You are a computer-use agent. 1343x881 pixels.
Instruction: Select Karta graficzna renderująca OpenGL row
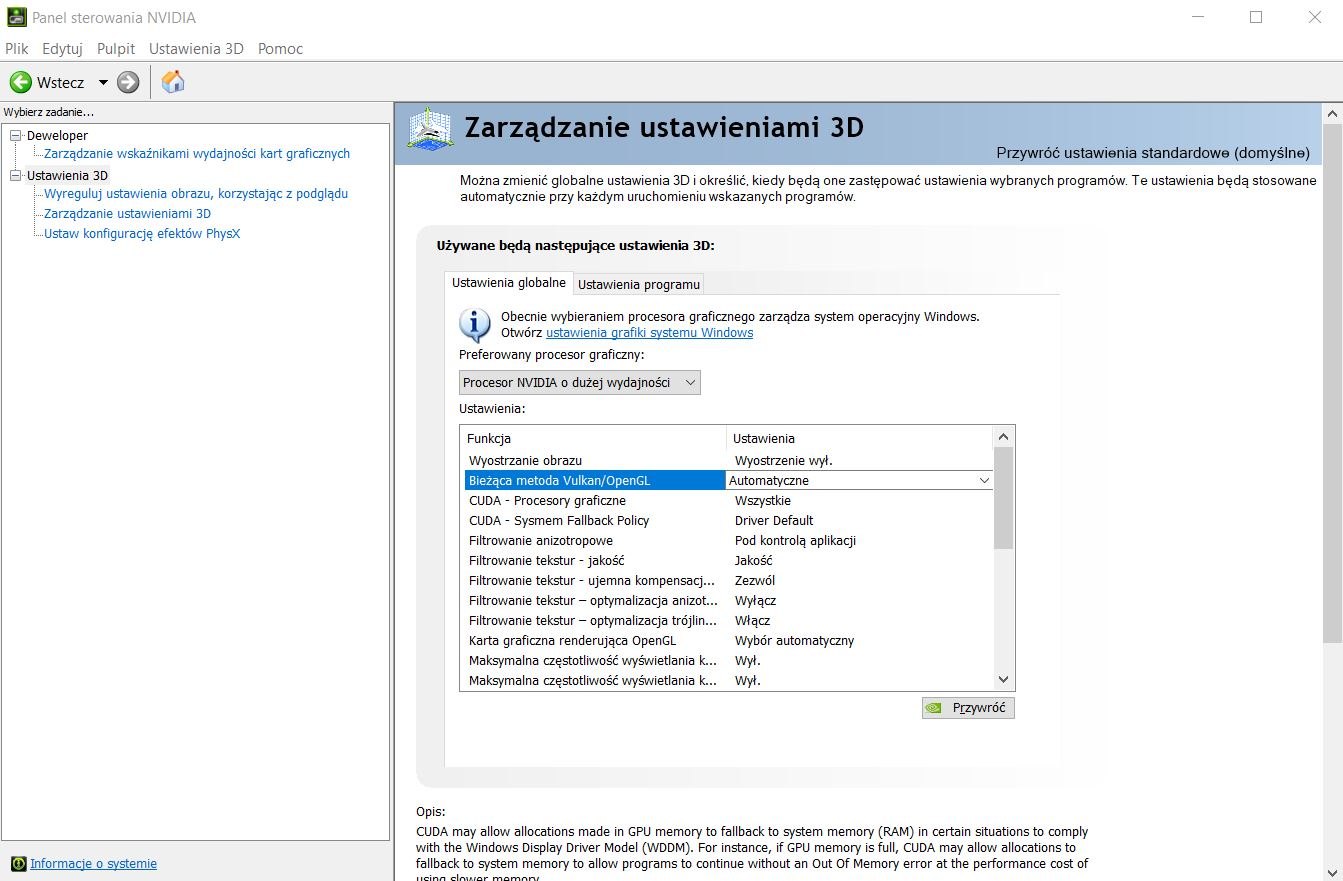(727, 640)
